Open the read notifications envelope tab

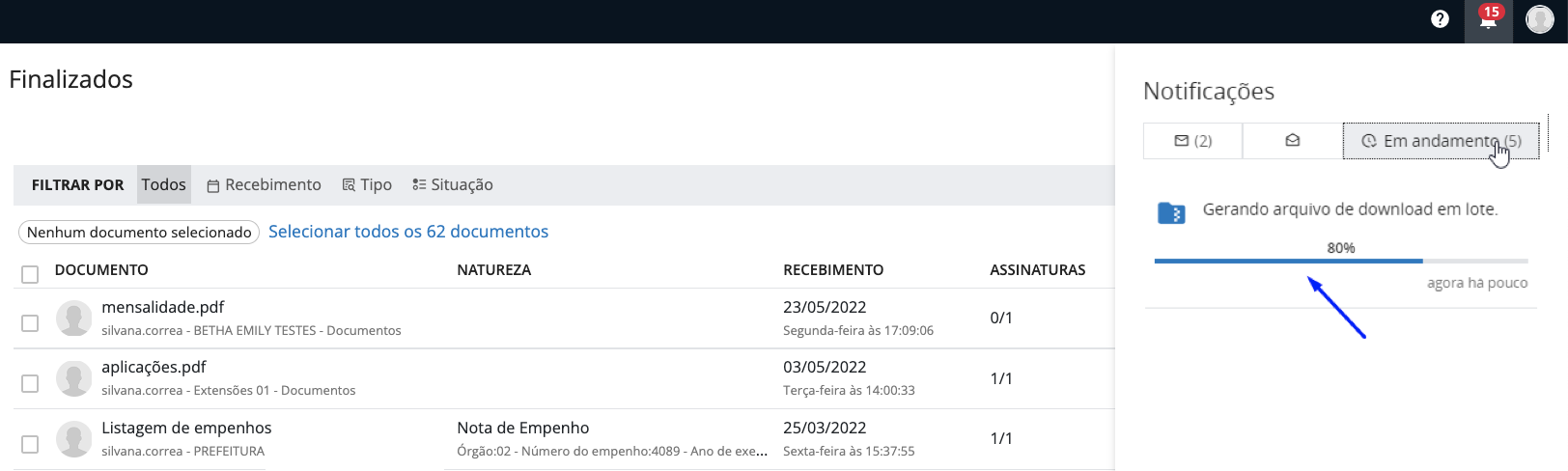point(1292,141)
